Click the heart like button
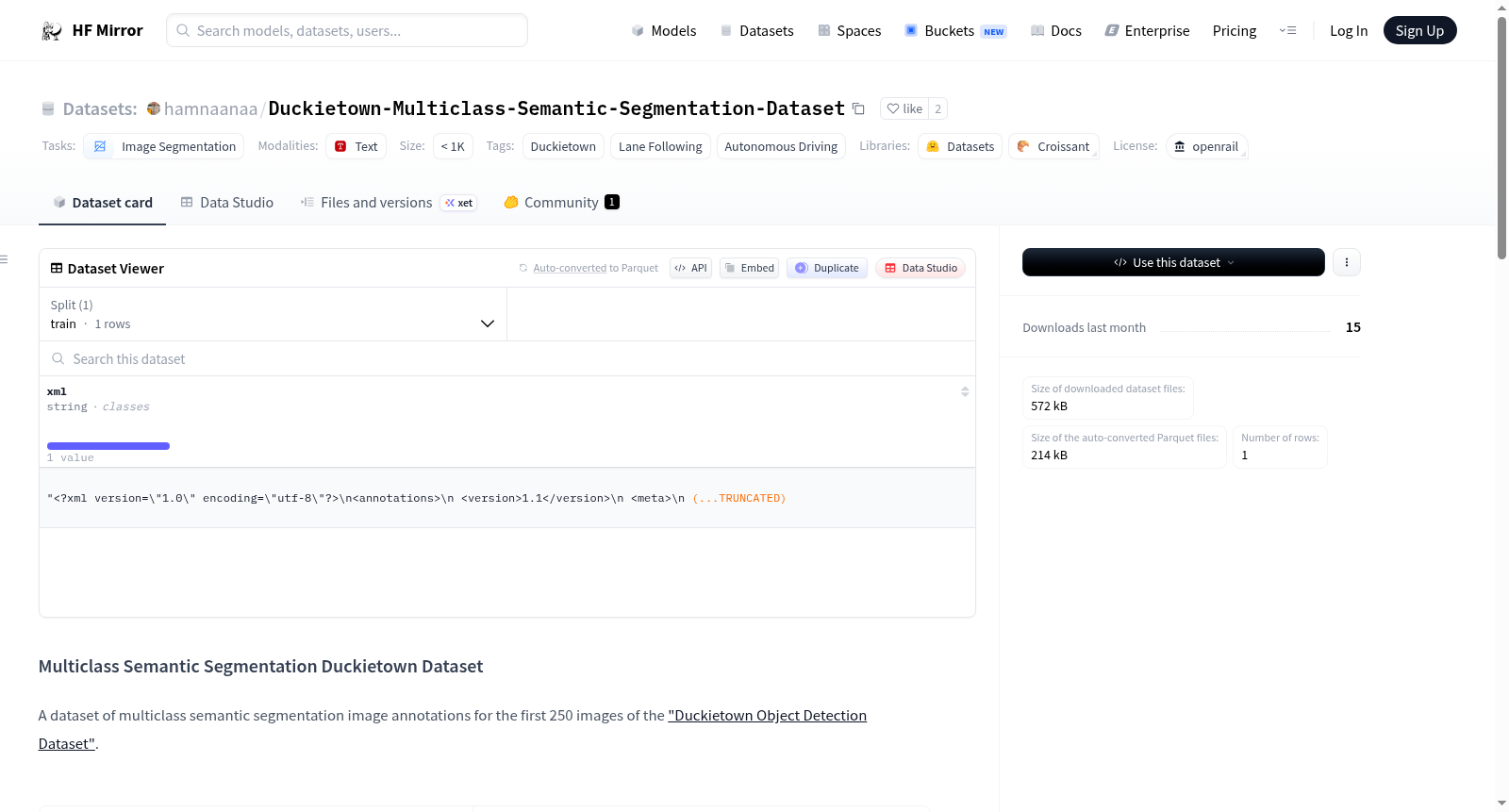Screen dimensions: 1509x812 point(904,108)
